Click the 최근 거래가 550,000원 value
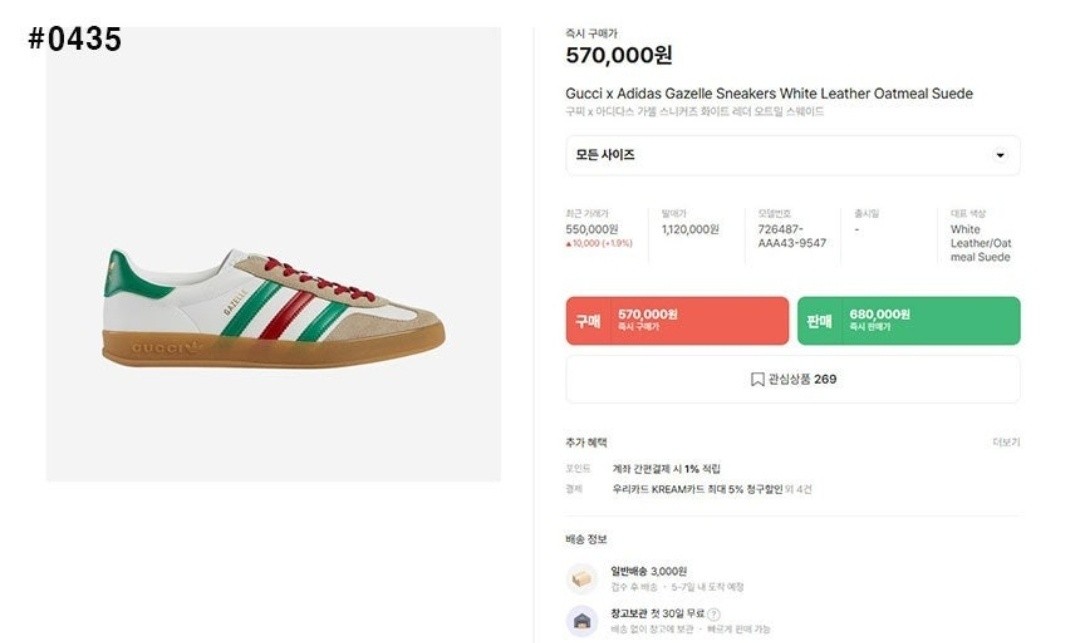The height and width of the screenshot is (643, 1079). [x=592, y=229]
